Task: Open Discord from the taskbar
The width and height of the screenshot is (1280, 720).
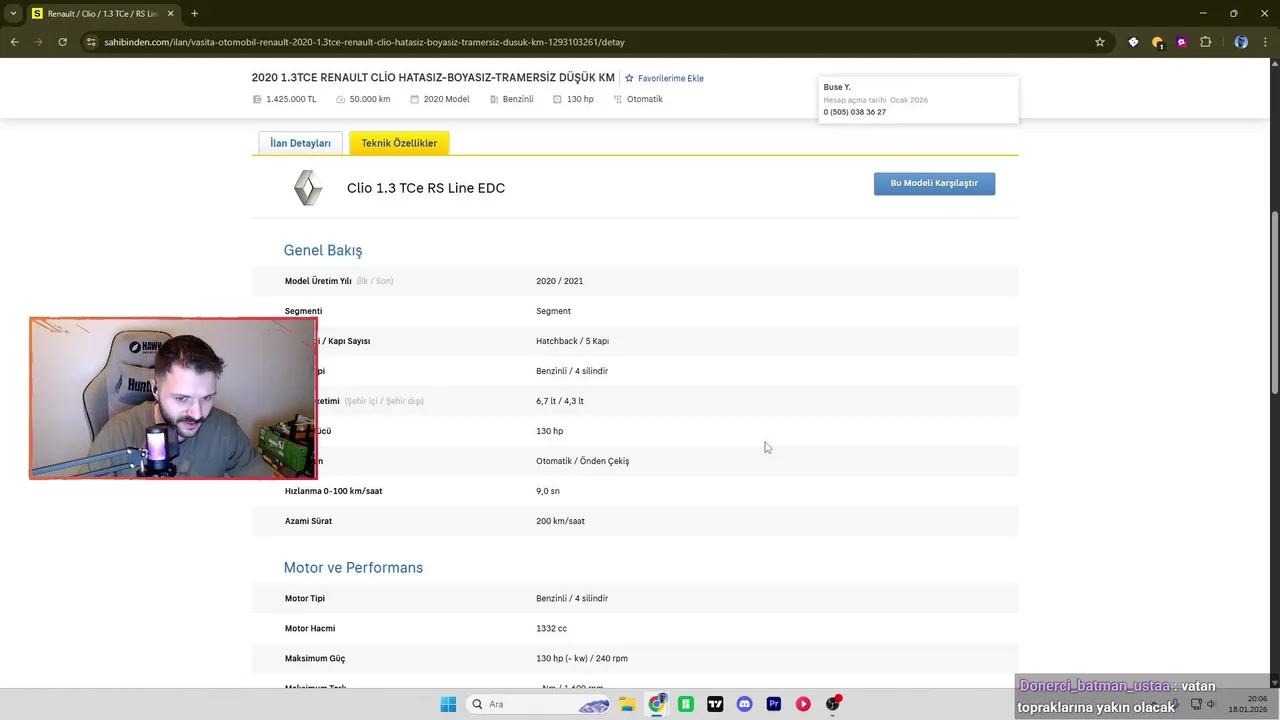Action: (x=744, y=704)
